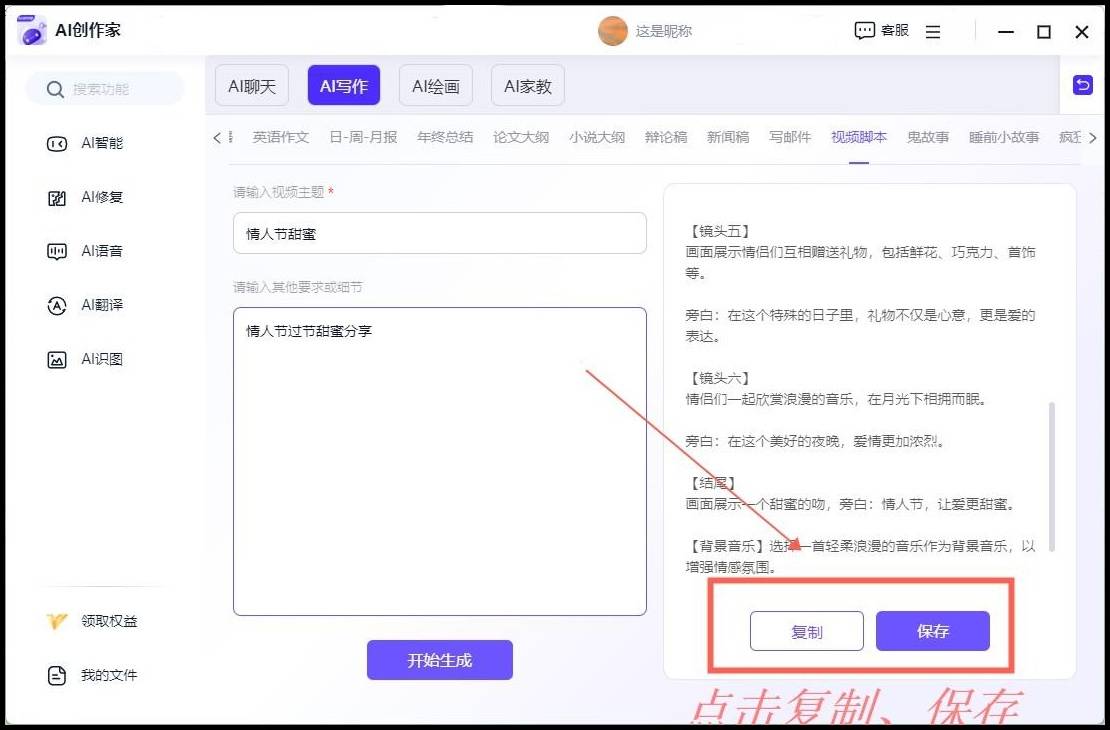Screen dimensions: 1110x730
Task: Click the output panel vertical scrollbar
Action: point(1051,475)
